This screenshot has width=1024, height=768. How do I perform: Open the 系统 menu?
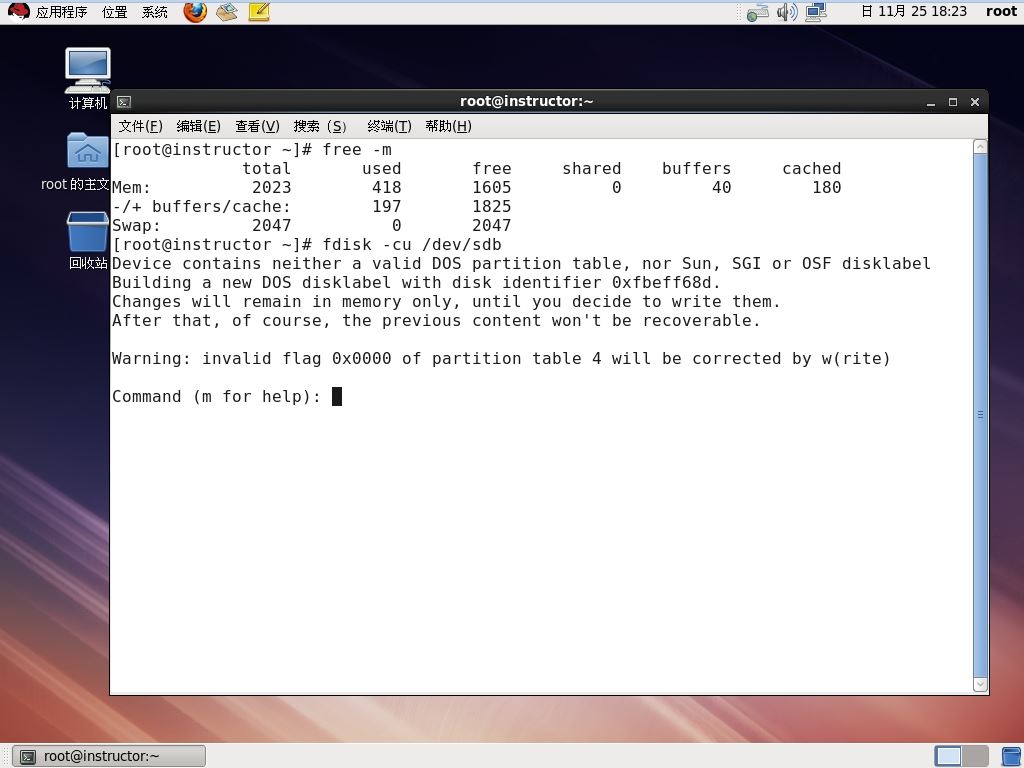tap(155, 12)
